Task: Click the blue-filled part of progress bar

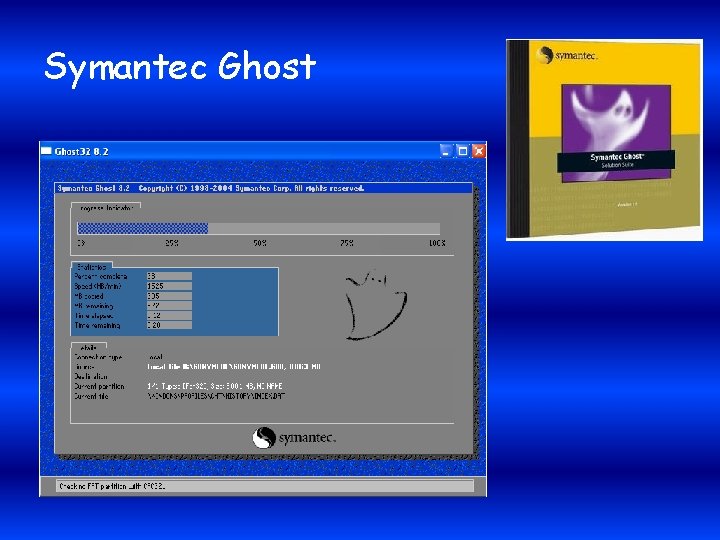Action: (x=142, y=228)
